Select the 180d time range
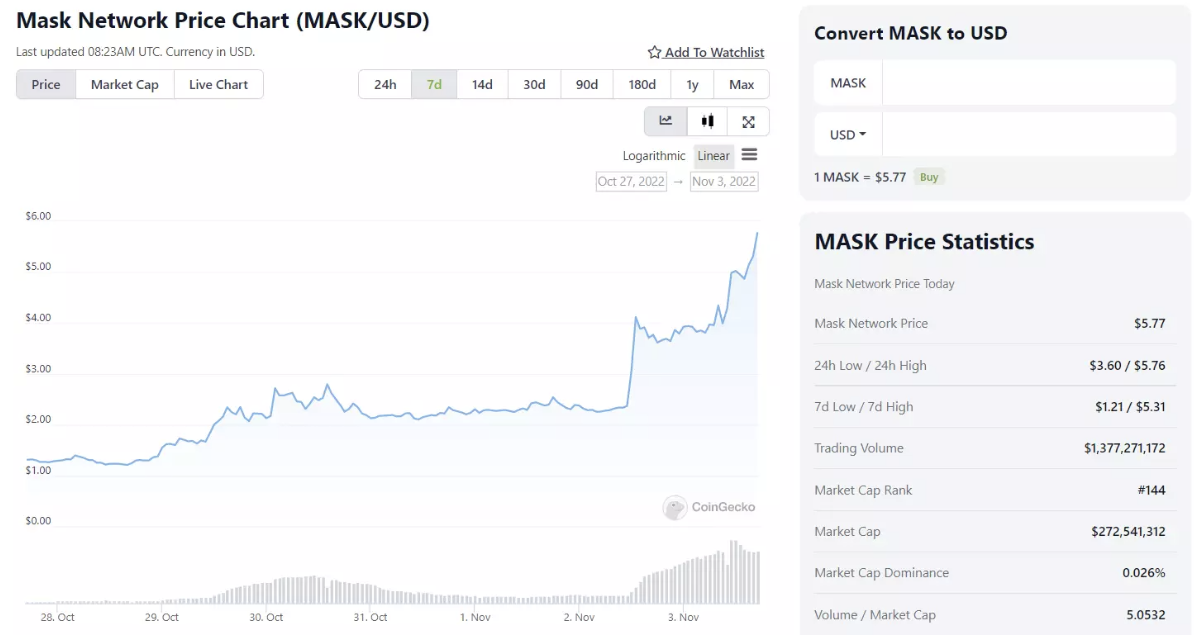Image resolution: width=1200 pixels, height=642 pixels. (642, 84)
